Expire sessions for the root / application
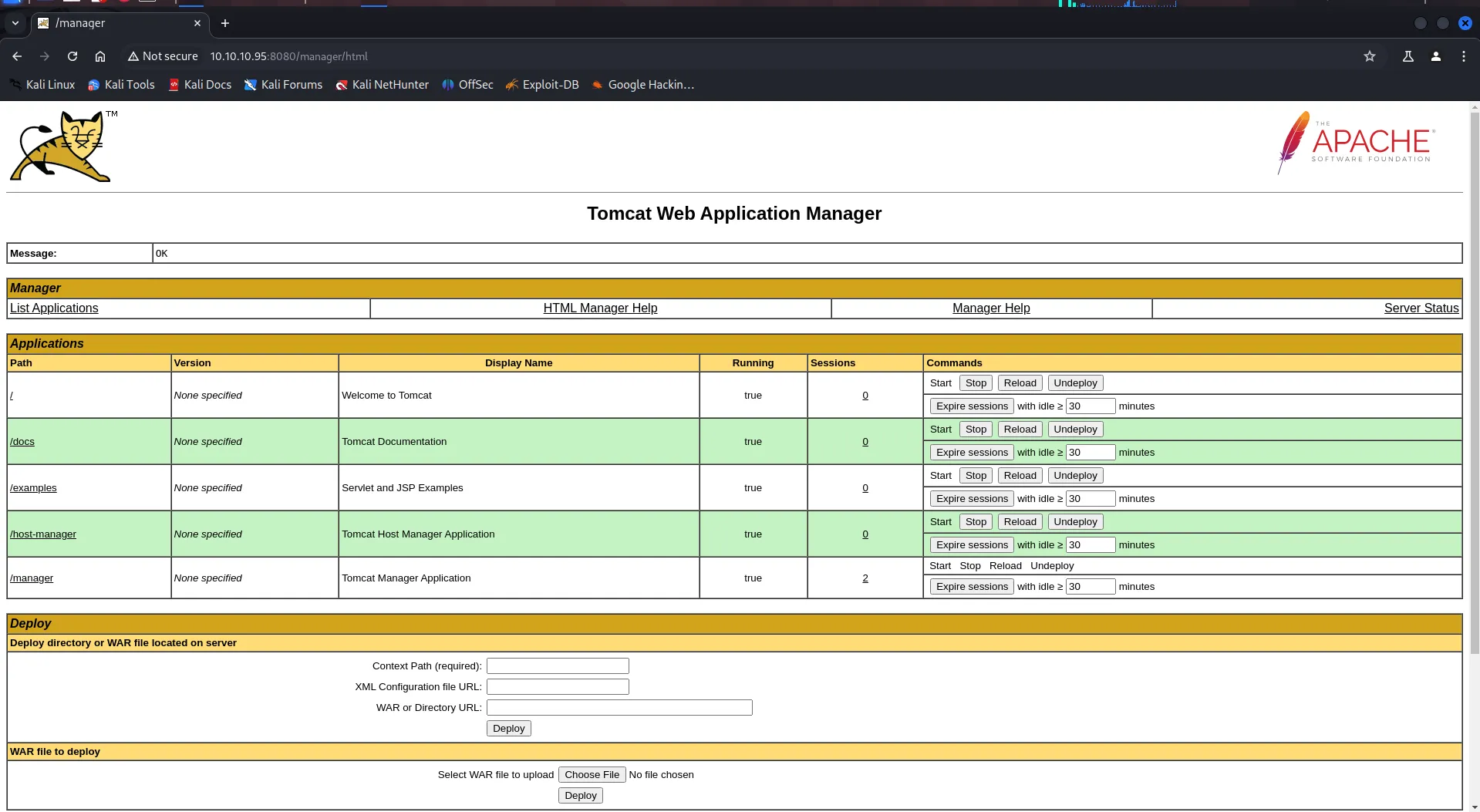This screenshot has width=1480, height=812. tap(972, 406)
